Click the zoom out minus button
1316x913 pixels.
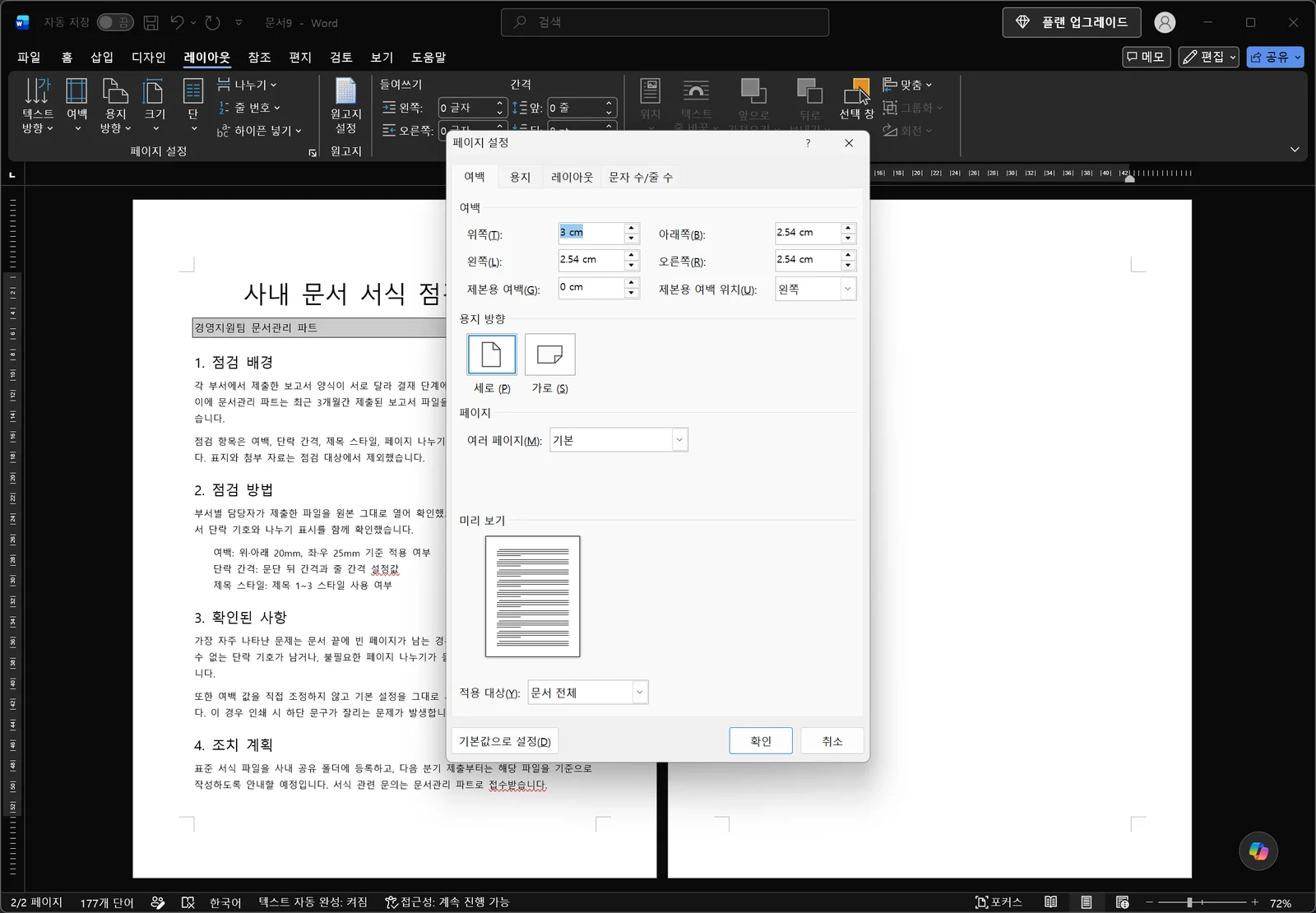[x=1150, y=902]
